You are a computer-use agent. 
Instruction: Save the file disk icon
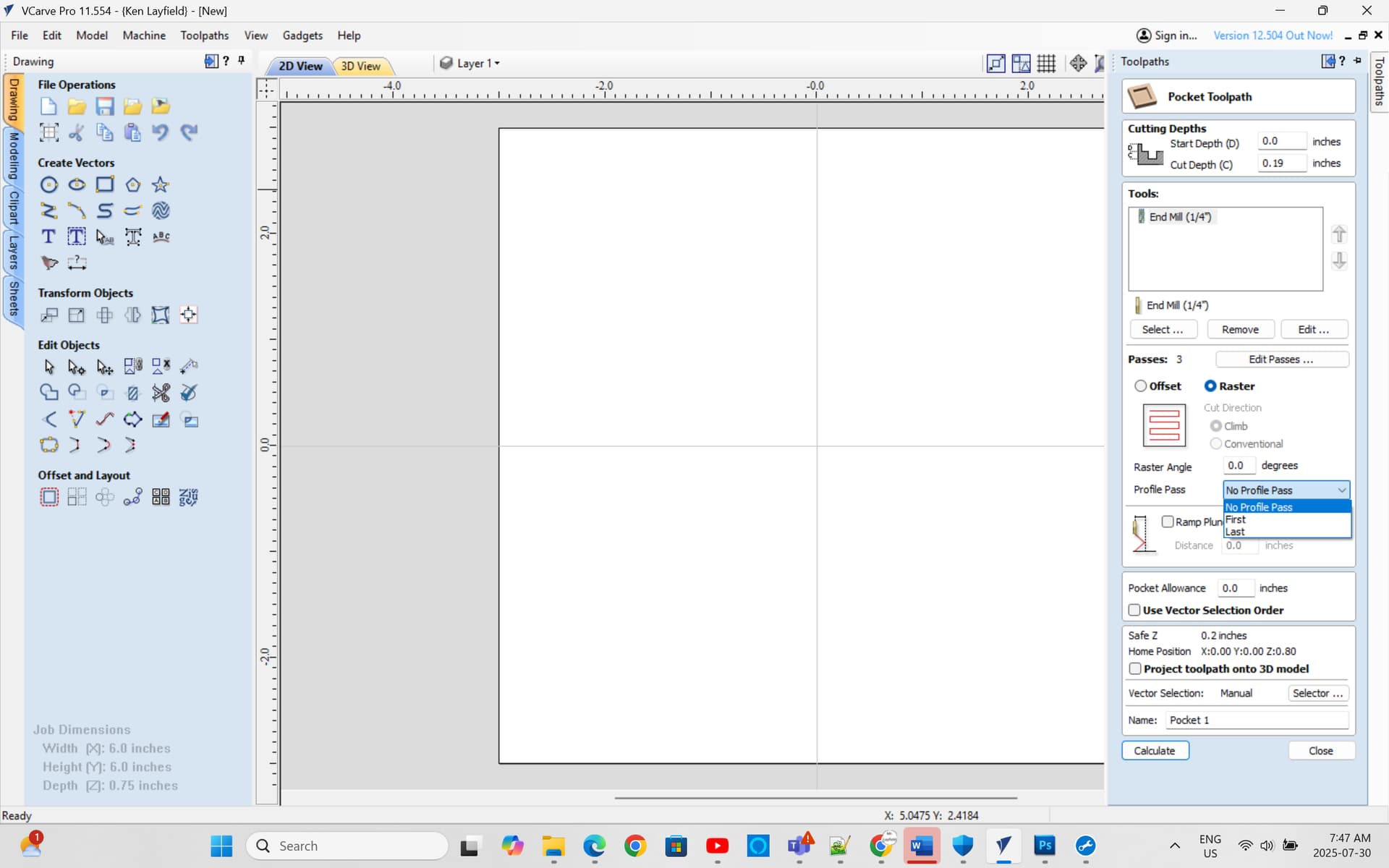105,106
